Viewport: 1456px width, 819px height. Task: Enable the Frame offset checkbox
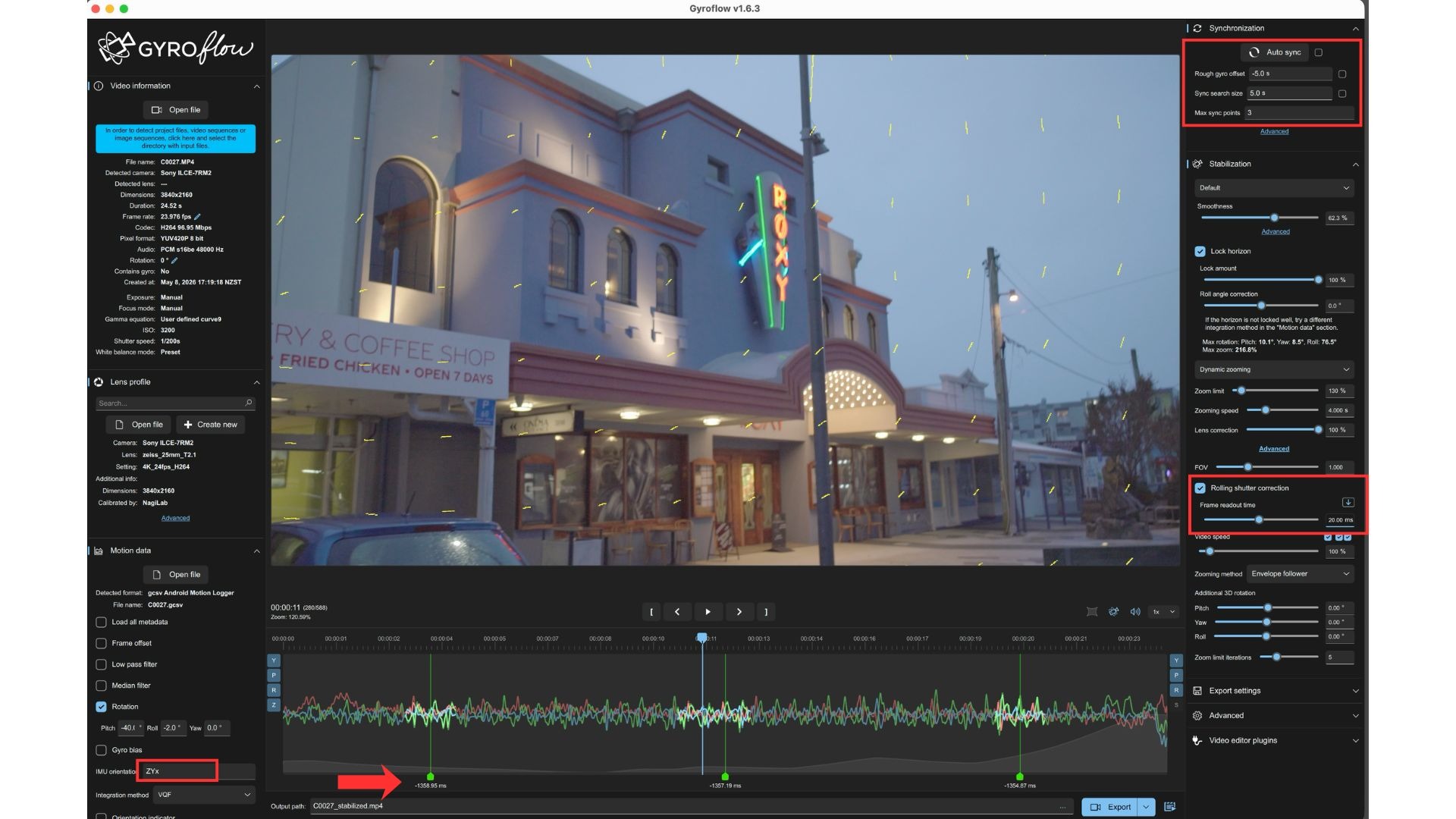tap(101, 643)
